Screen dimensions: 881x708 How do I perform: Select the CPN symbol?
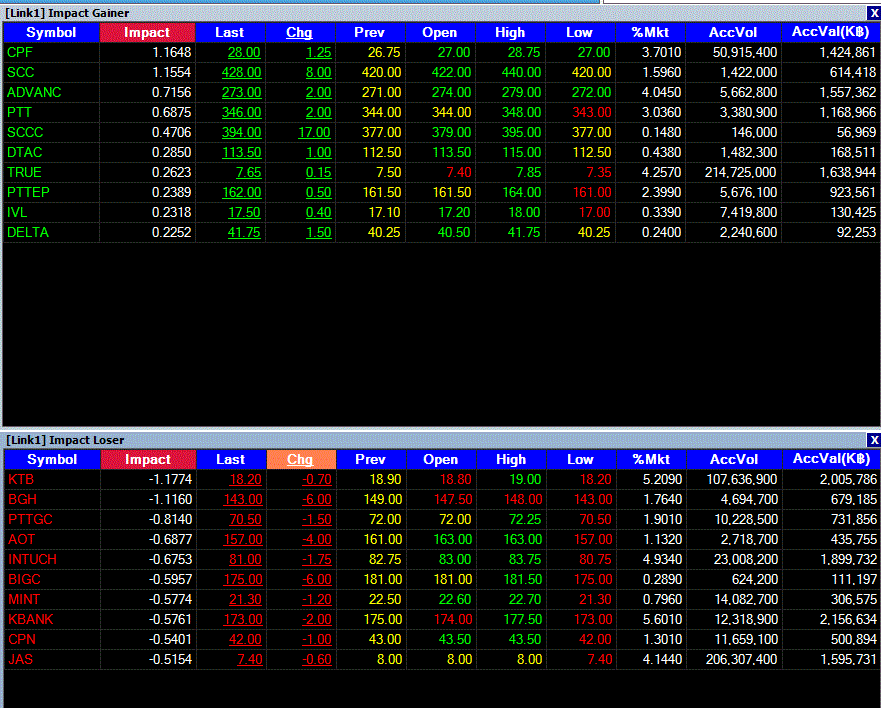coord(22,640)
